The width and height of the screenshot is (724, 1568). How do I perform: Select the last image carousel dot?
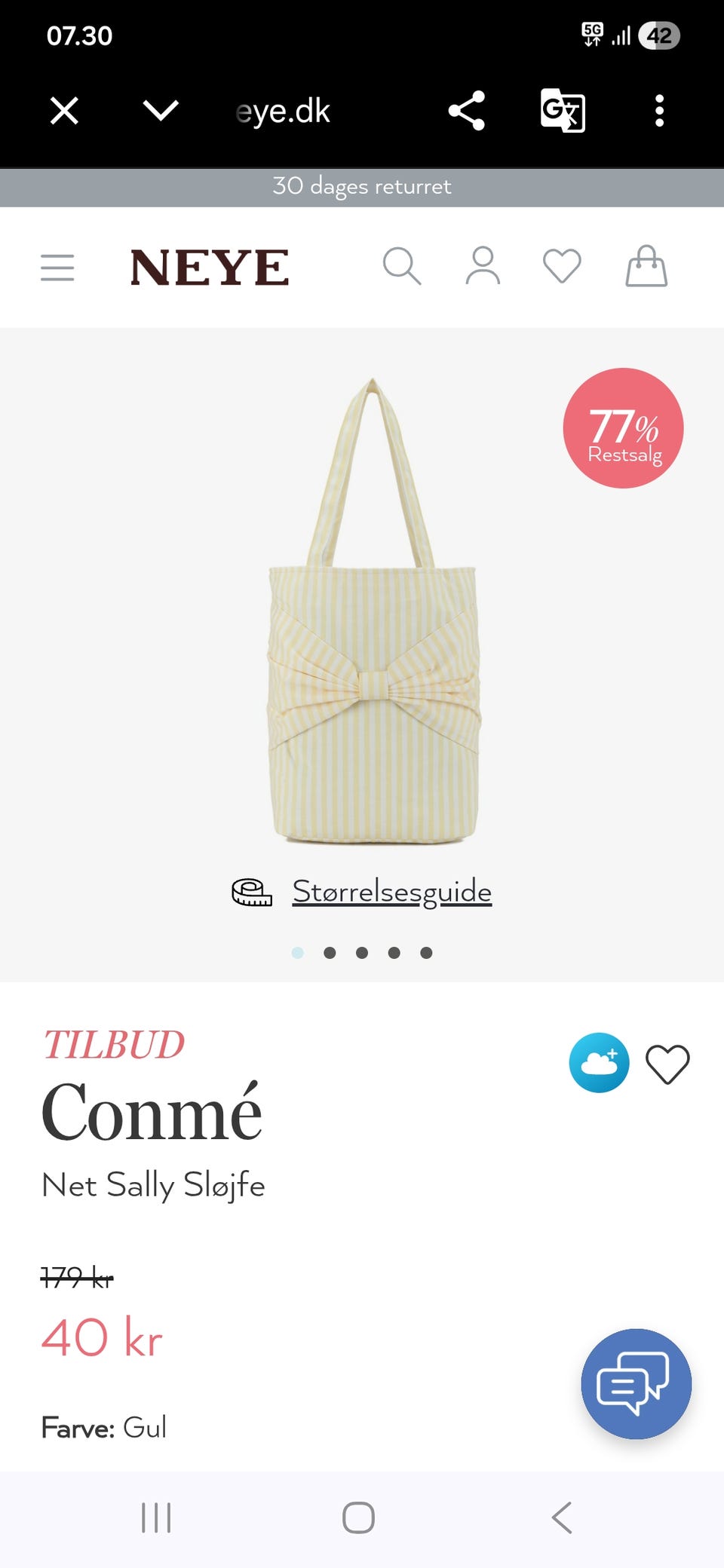(x=426, y=953)
